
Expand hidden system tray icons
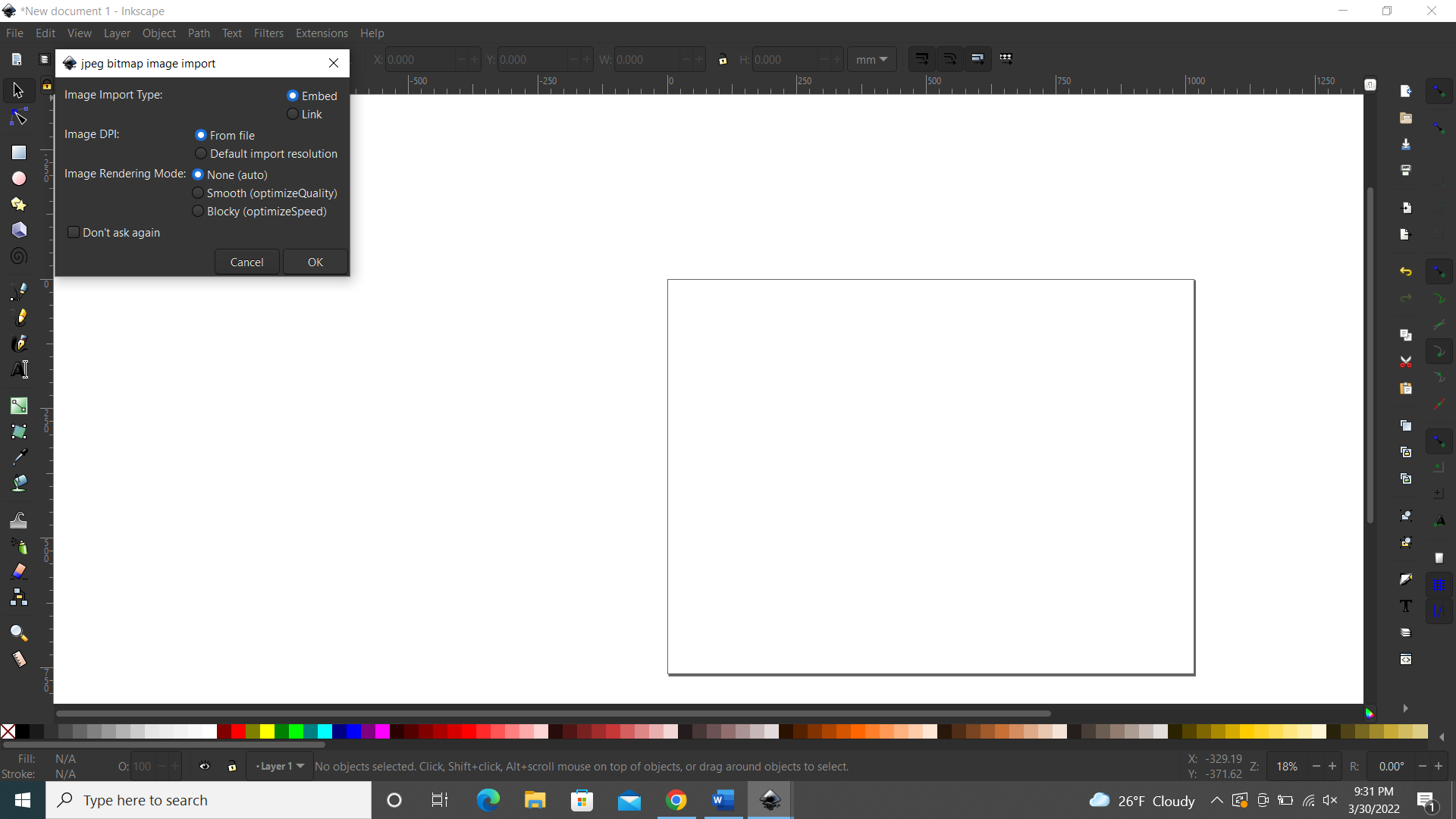click(1216, 800)
